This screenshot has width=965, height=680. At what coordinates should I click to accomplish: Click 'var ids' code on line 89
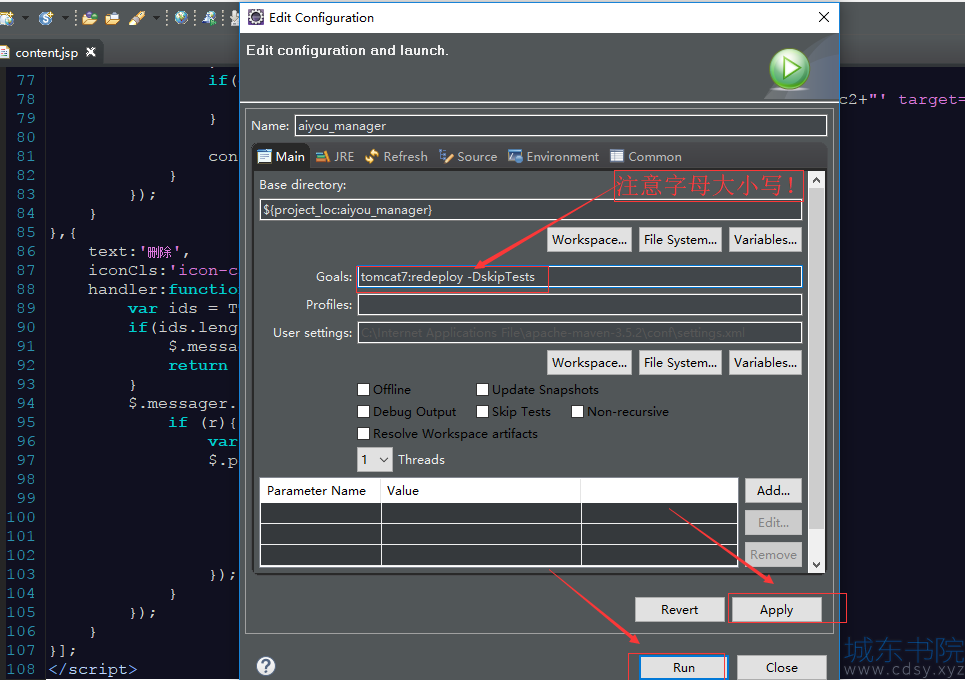point(163,308)
